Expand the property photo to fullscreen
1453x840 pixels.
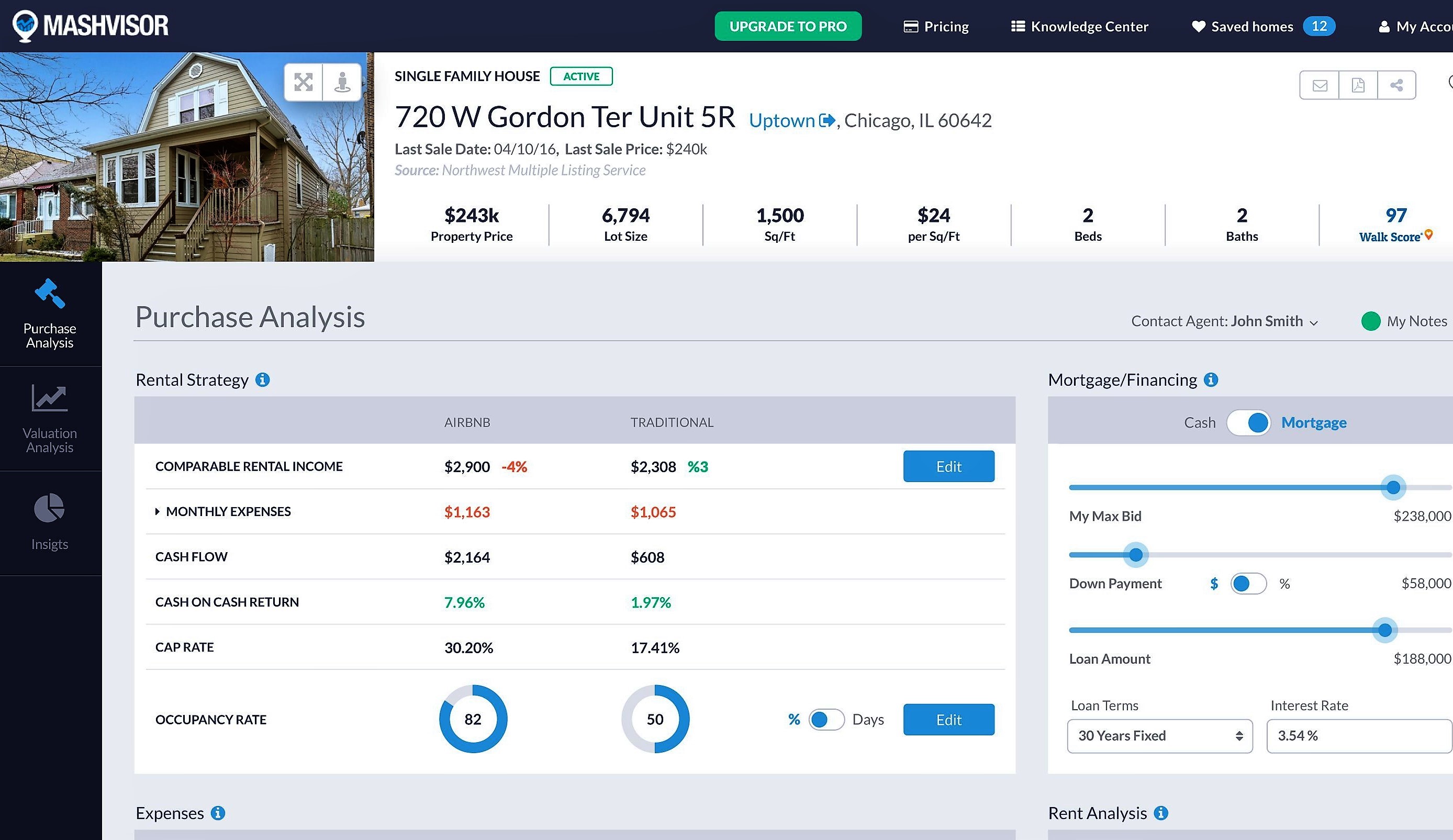[x=303, y=83]
